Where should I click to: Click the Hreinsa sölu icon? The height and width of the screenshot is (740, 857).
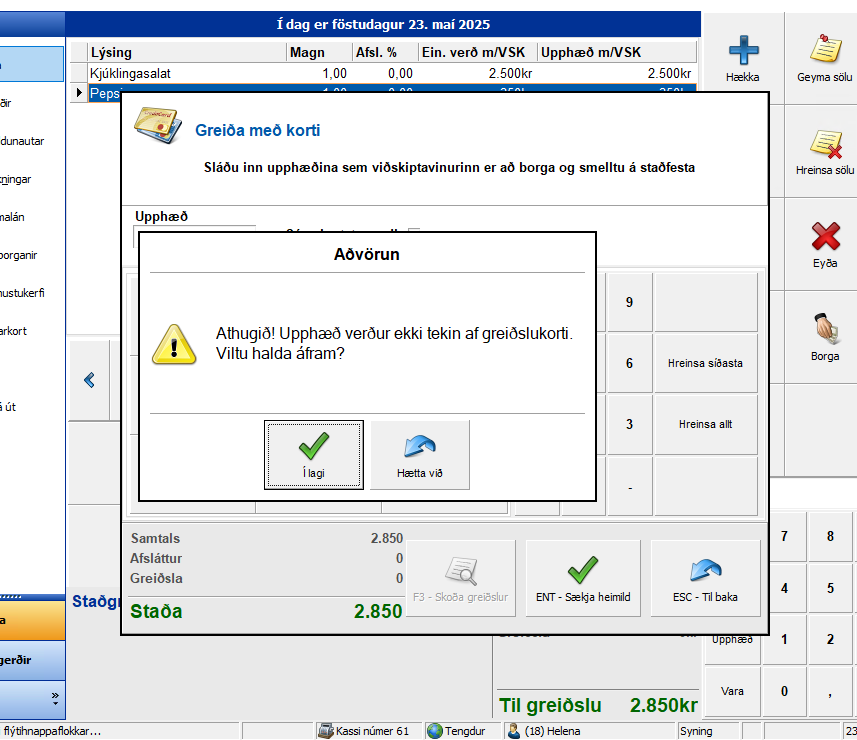pyautogui.click(x=825, y=144)
